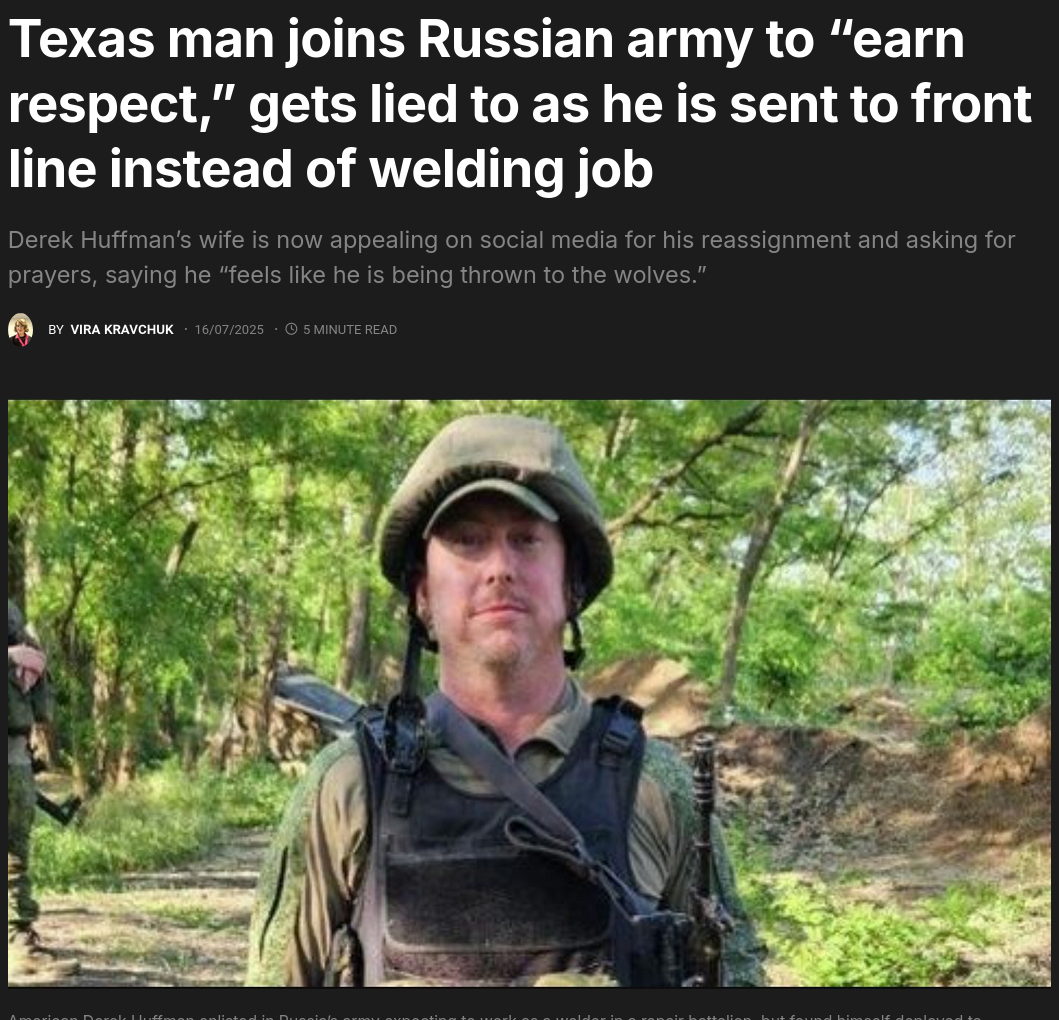This screenshot has width=1059, height=1020.
Task: Click the "BY" label before author name
Action: click(x=55, y=330)
